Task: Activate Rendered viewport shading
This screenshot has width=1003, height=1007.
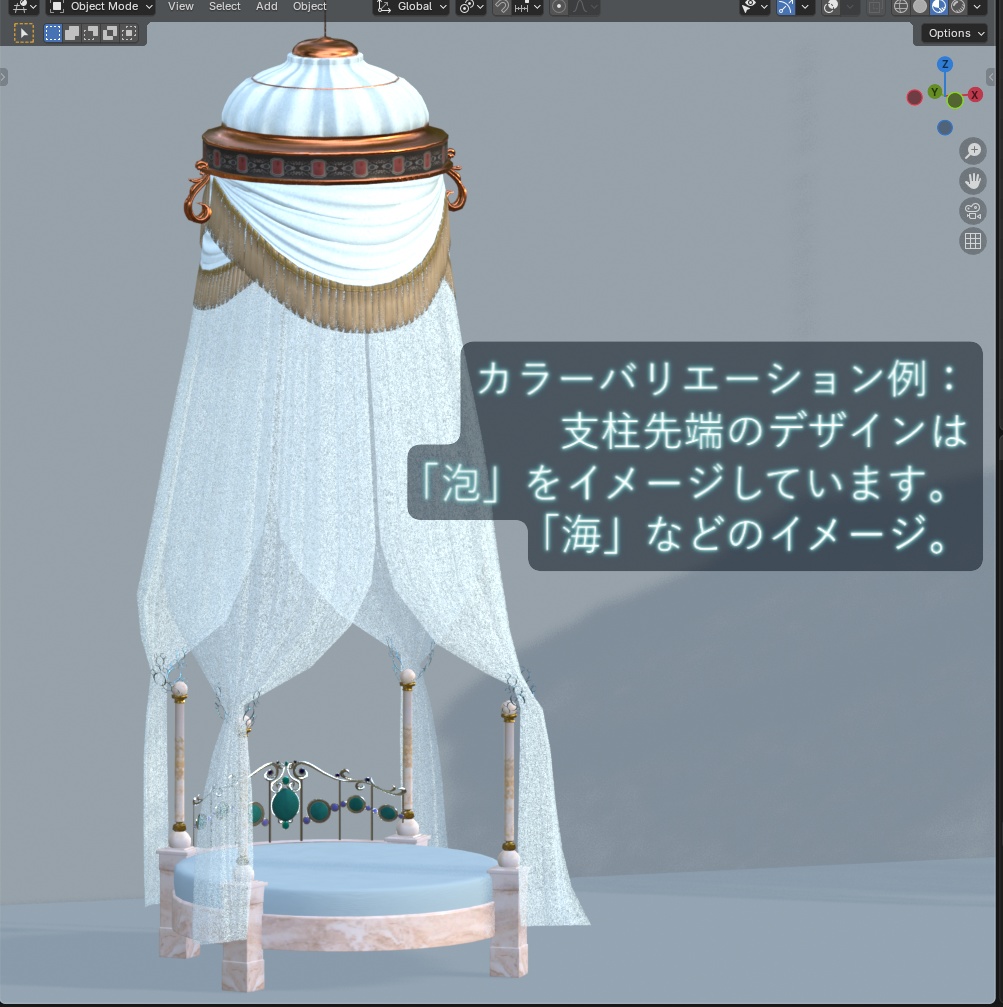Action: point(957,7)
